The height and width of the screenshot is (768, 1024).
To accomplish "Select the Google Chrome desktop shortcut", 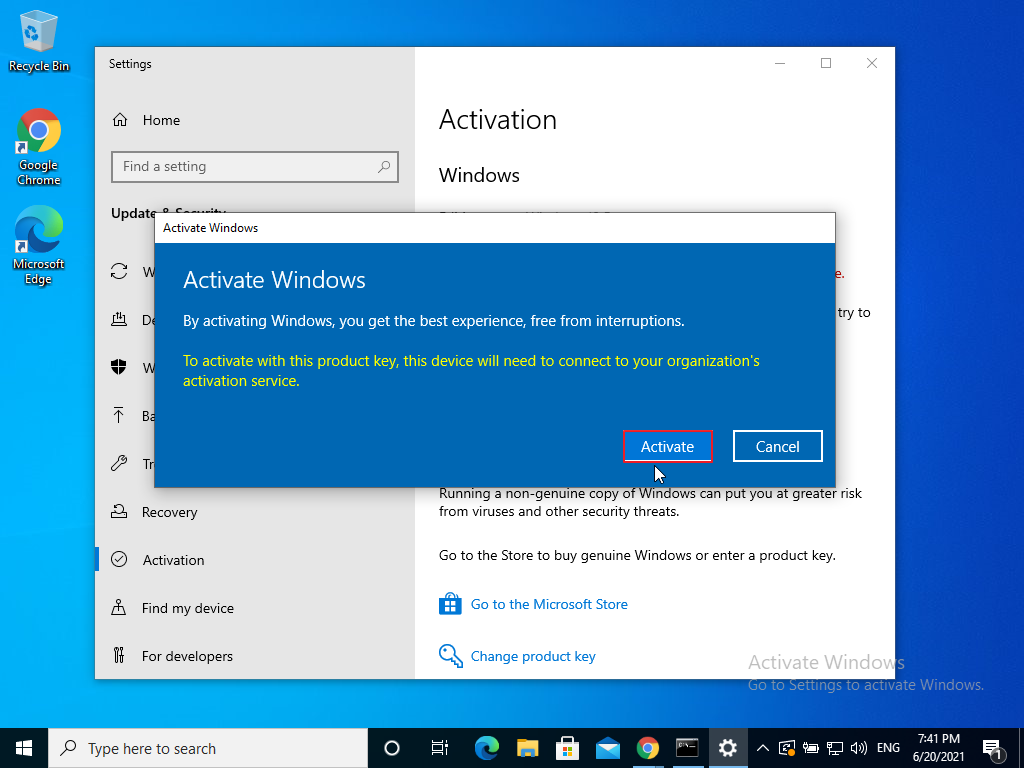I will coord(39,148).
